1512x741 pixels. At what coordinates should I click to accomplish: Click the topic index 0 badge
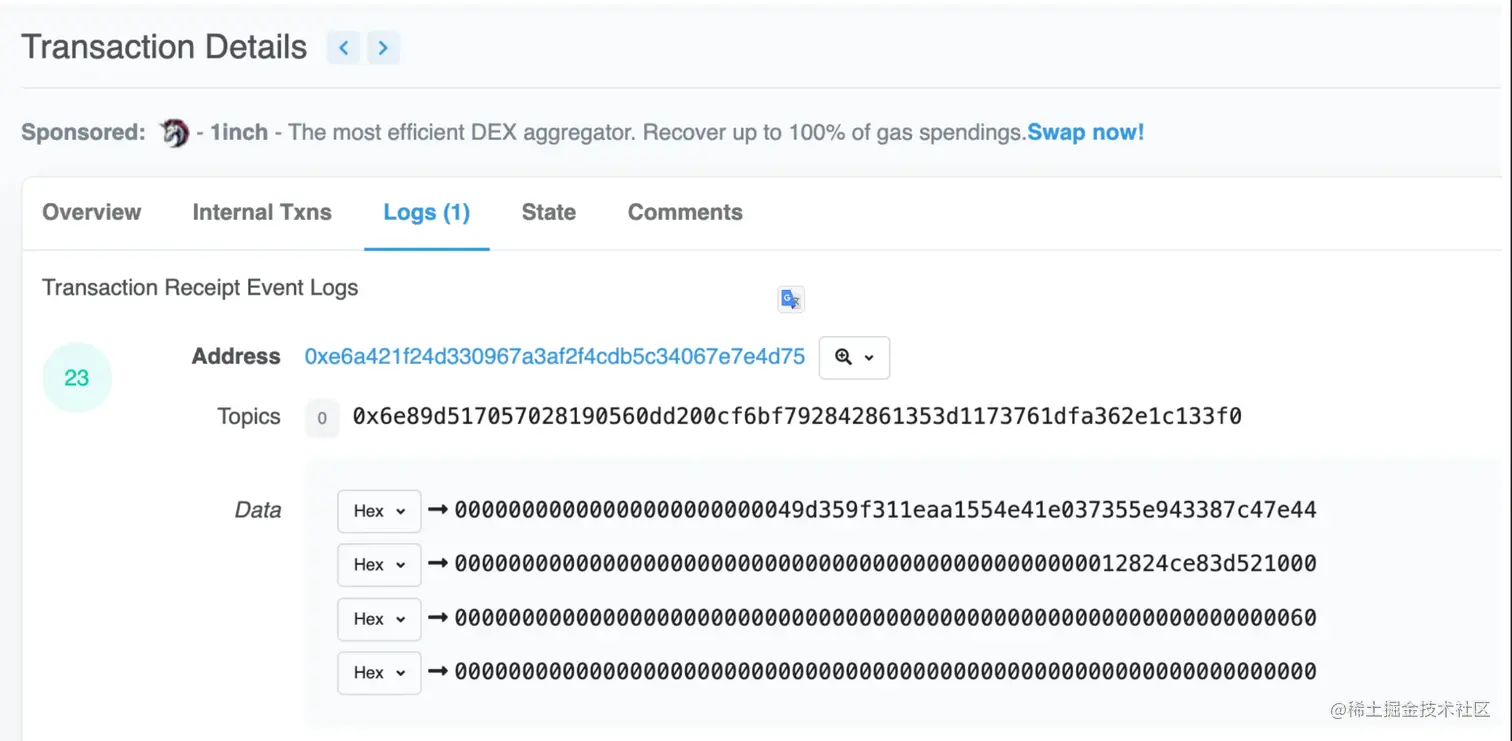[x=321, y=418]
